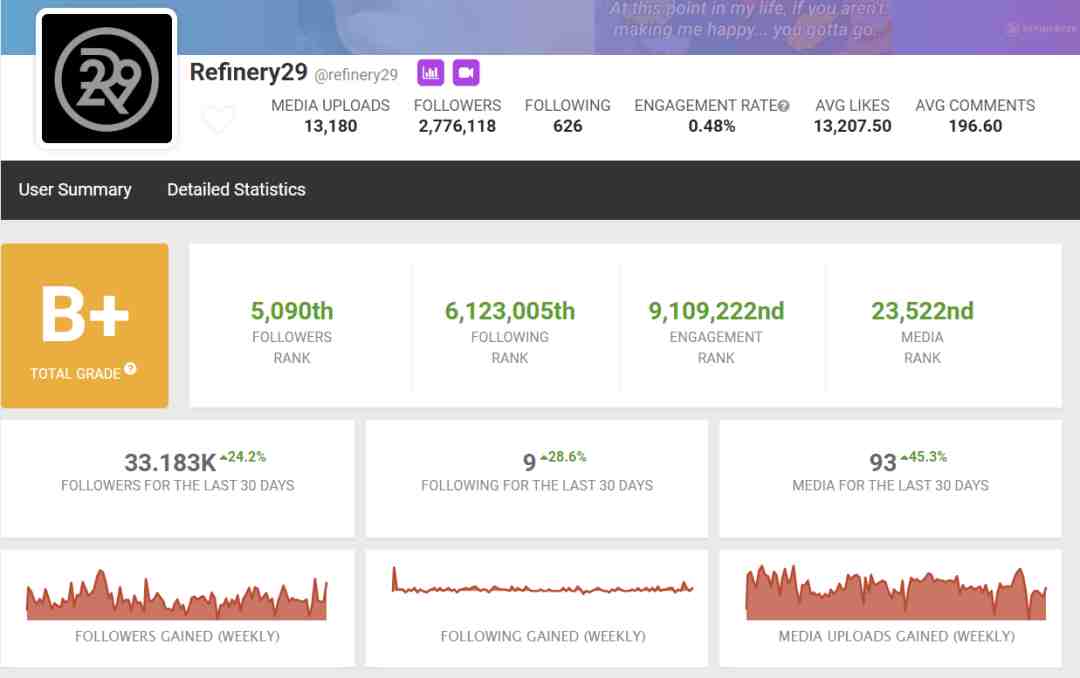Viewport: 1080px width, 678px height.
Task: Click the purple video camera icon
Action: coord(466,73)
